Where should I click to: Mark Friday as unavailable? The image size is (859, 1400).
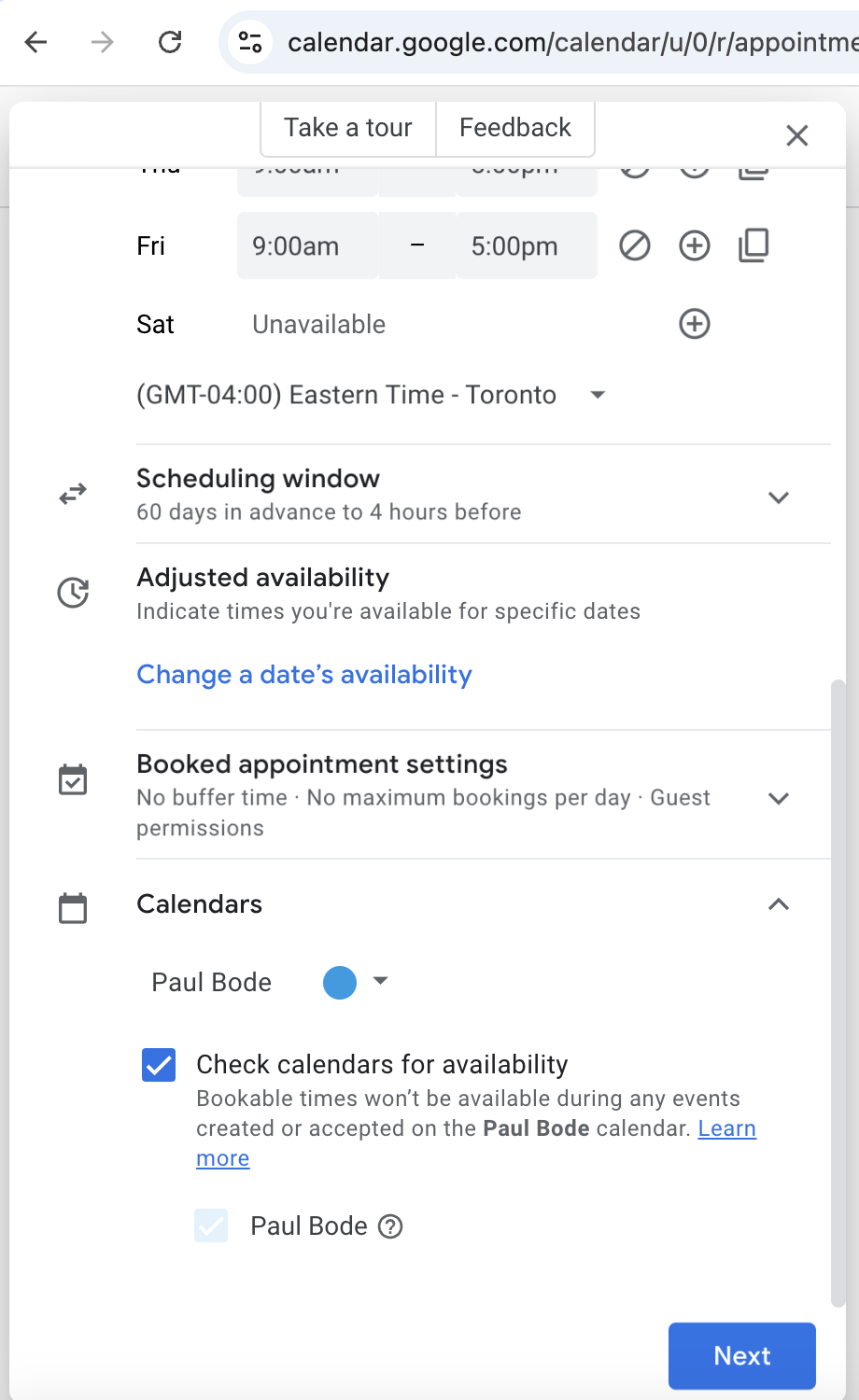pos(635,246)
